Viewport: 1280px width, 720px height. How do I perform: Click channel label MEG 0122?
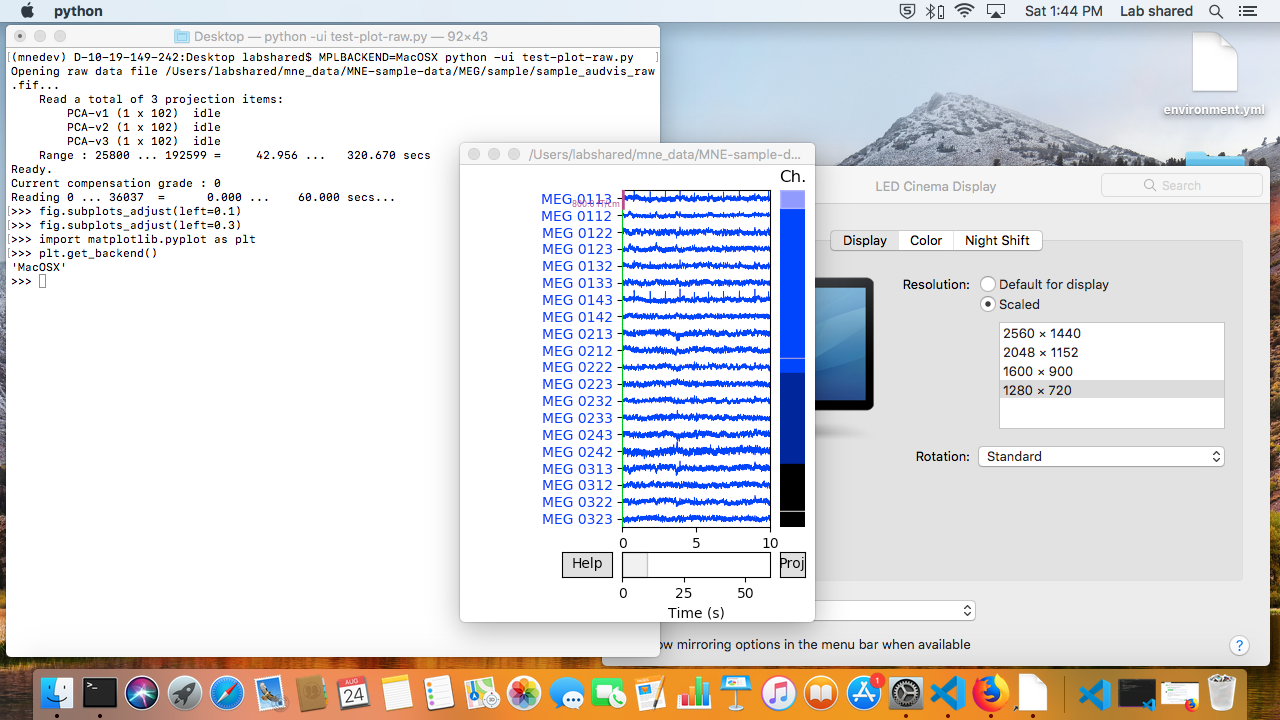tap(576, 233)
